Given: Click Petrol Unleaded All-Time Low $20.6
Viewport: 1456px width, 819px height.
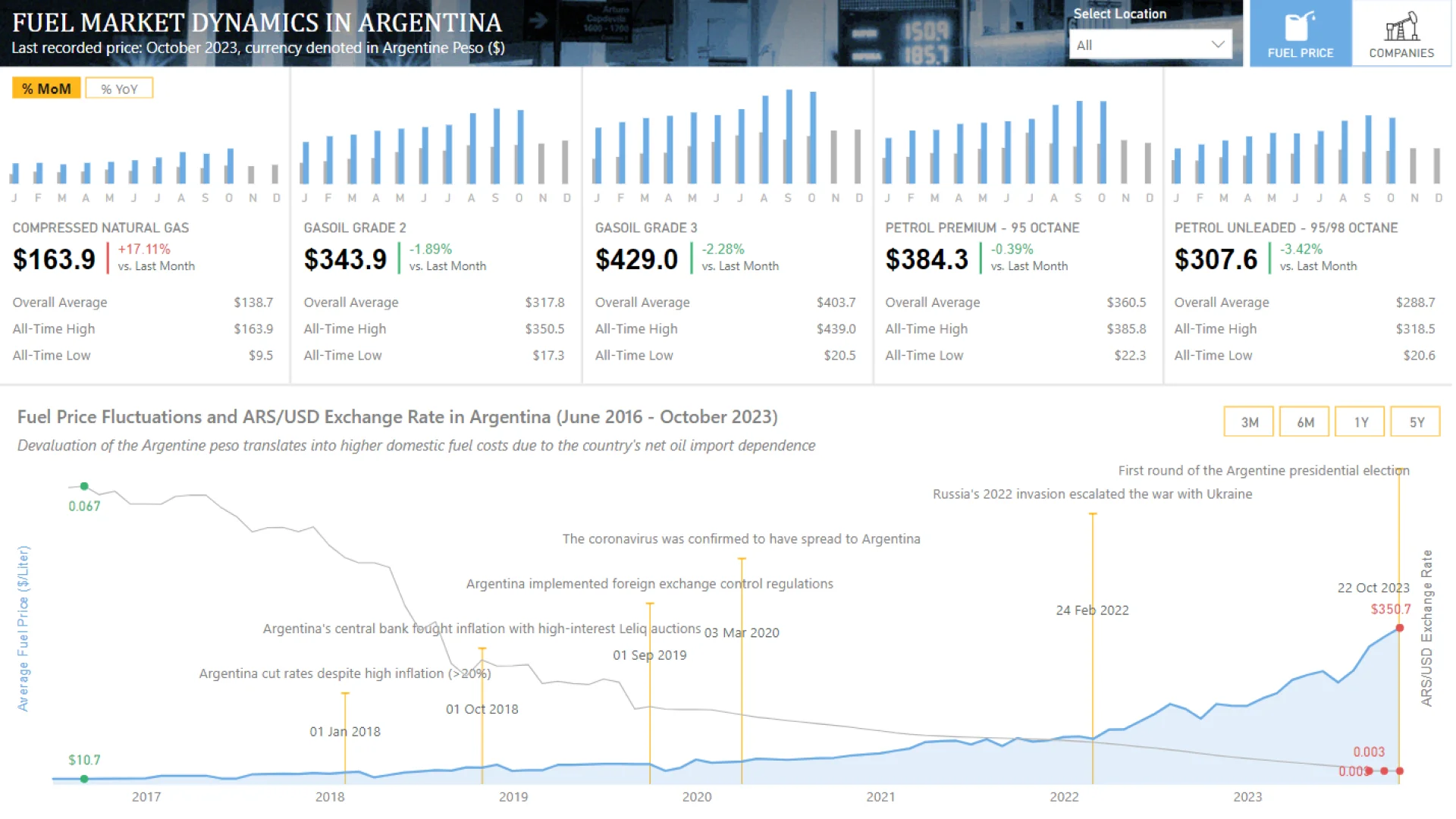Looking at the screenshot, I should tap(1419, 356).
